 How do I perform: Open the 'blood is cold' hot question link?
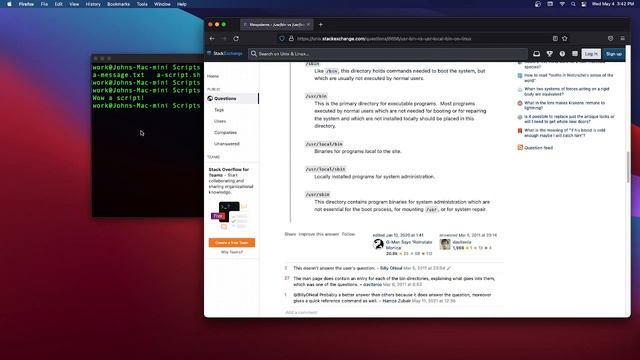pyautogui.click(x=564, y=133)
